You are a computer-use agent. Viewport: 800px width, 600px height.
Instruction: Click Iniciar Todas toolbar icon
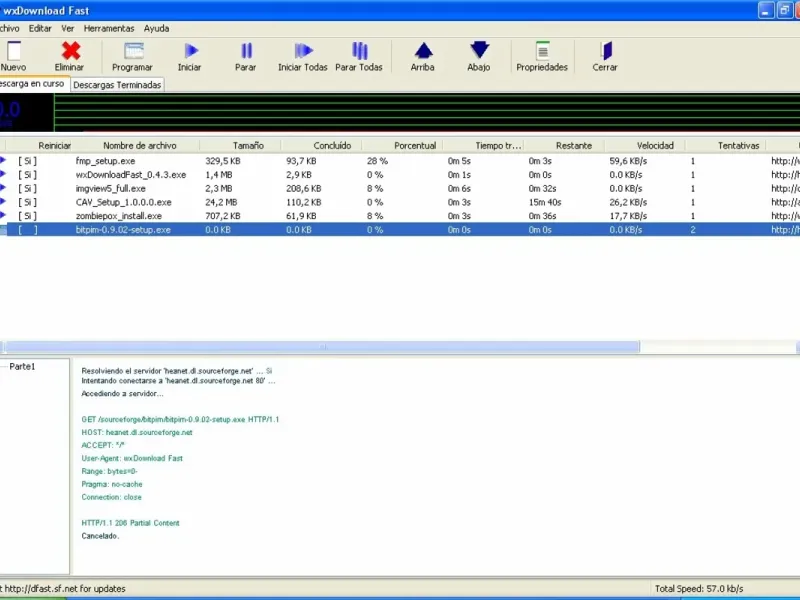(303, 51)
